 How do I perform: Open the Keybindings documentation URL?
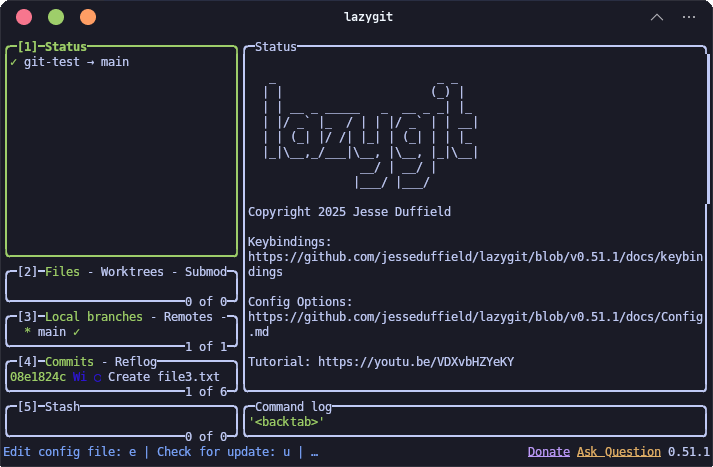pos(475,264)
